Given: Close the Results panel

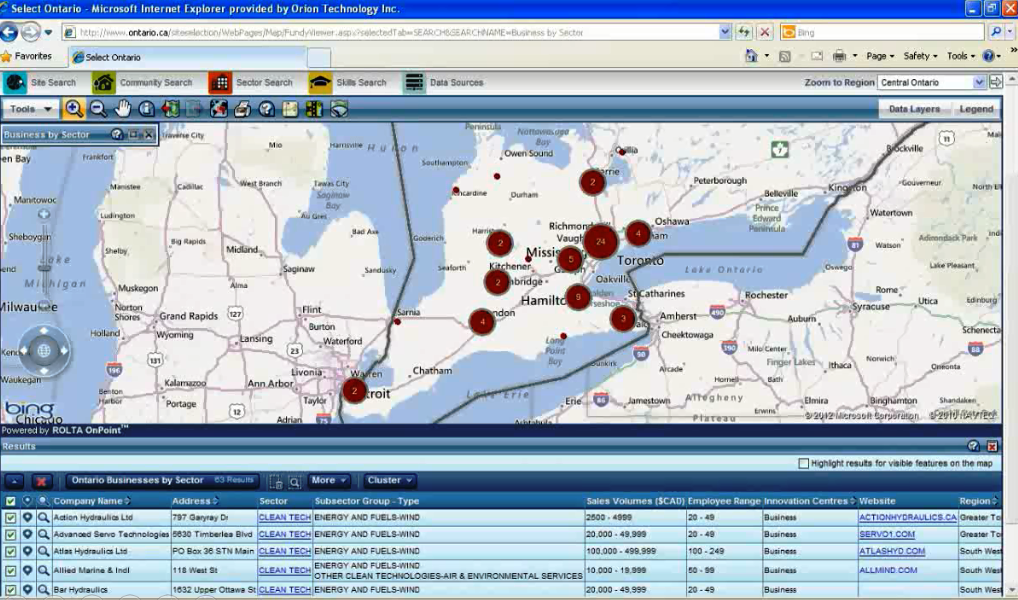Looking at the screenshot, I should tap(992, 446).
